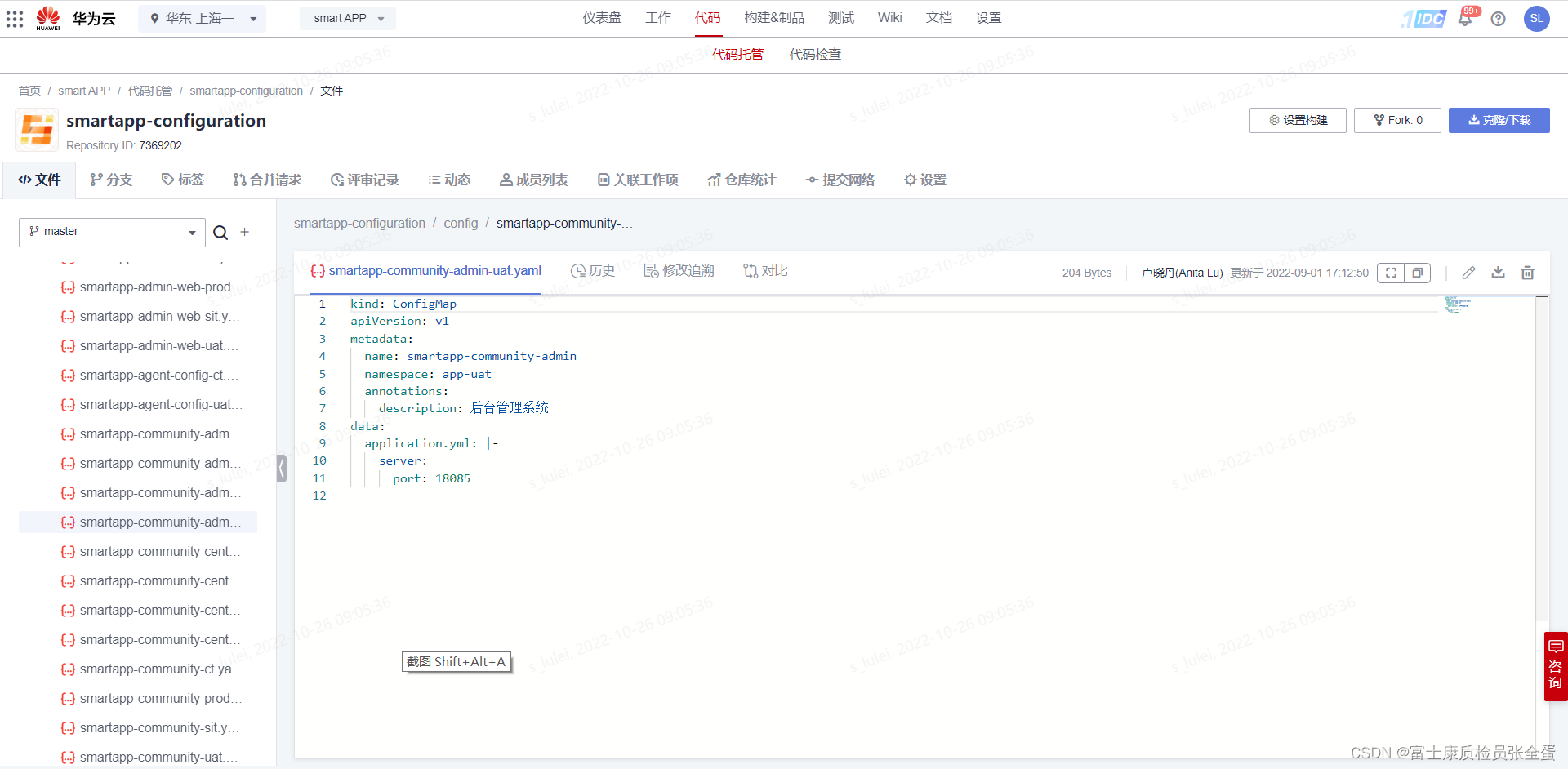Open the help question mark icon
Image resolution: width=1568 pixels, height=769 pixels.
click(1498, 18)
